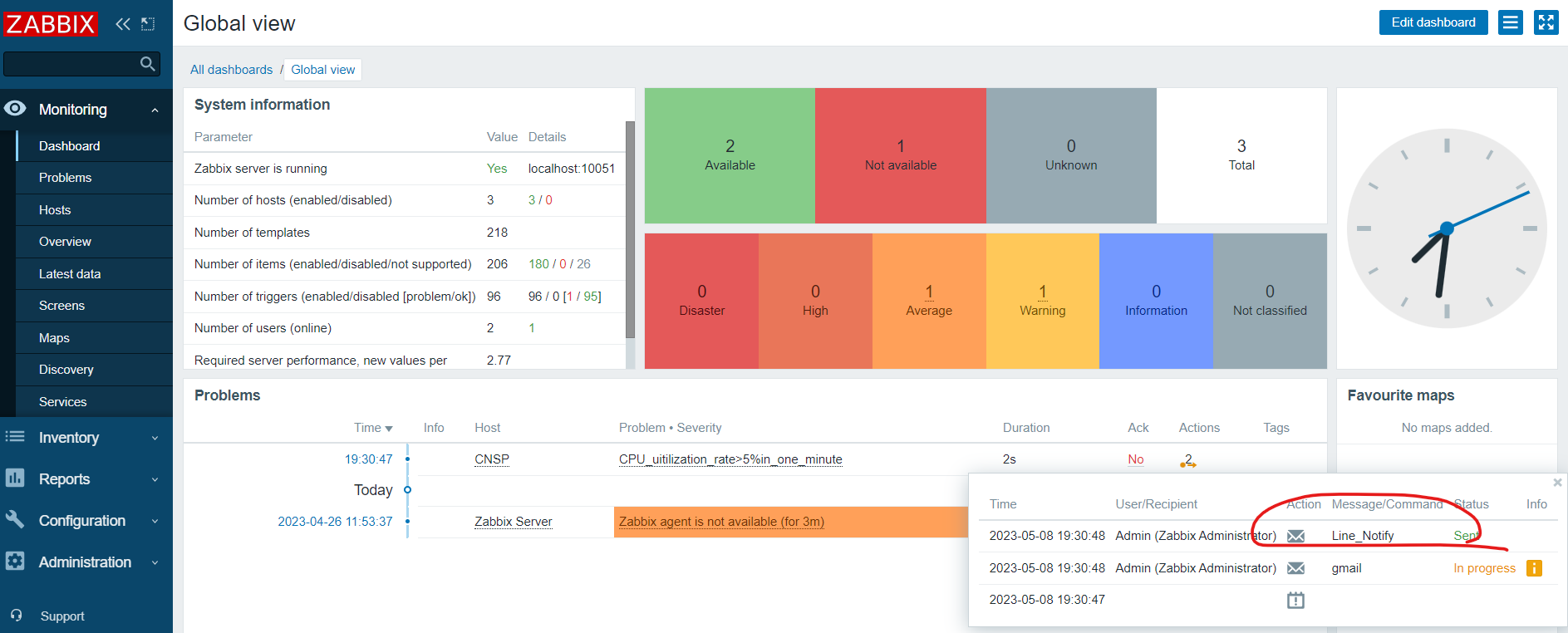This screenshot has height=633, width=1568.
Task: Click the No acknowledgement link for CNSP
Action: [x=1136, y=459]
